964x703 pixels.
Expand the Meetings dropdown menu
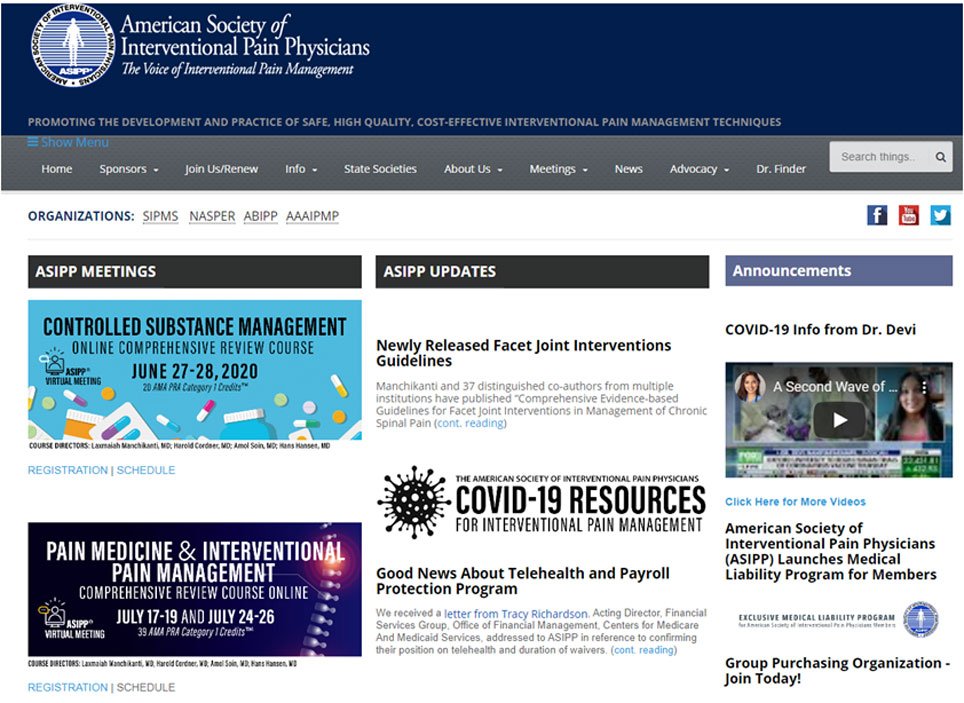coord(558,169)
